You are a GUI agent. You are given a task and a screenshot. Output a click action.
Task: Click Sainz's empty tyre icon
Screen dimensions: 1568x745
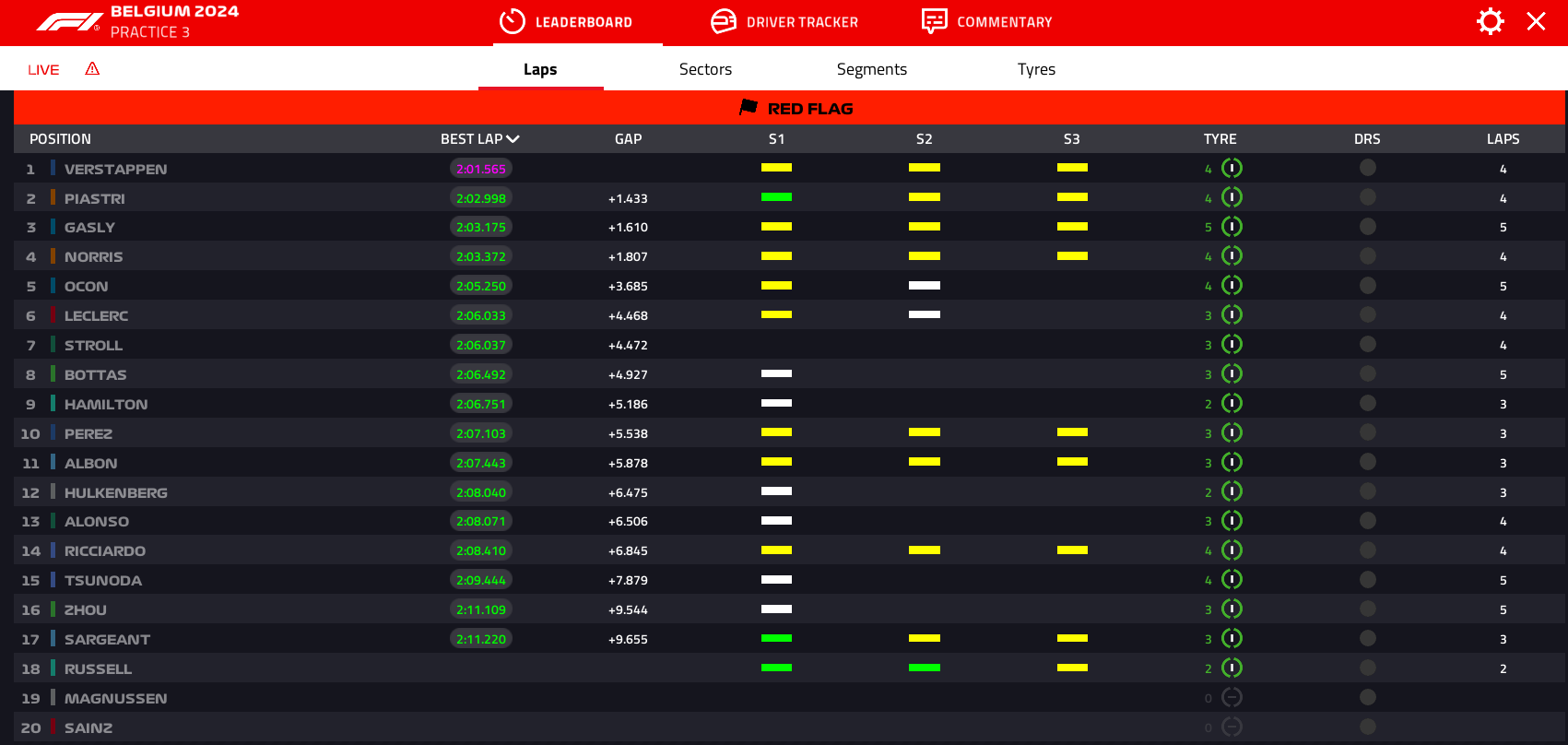(x=1232, y=727)
